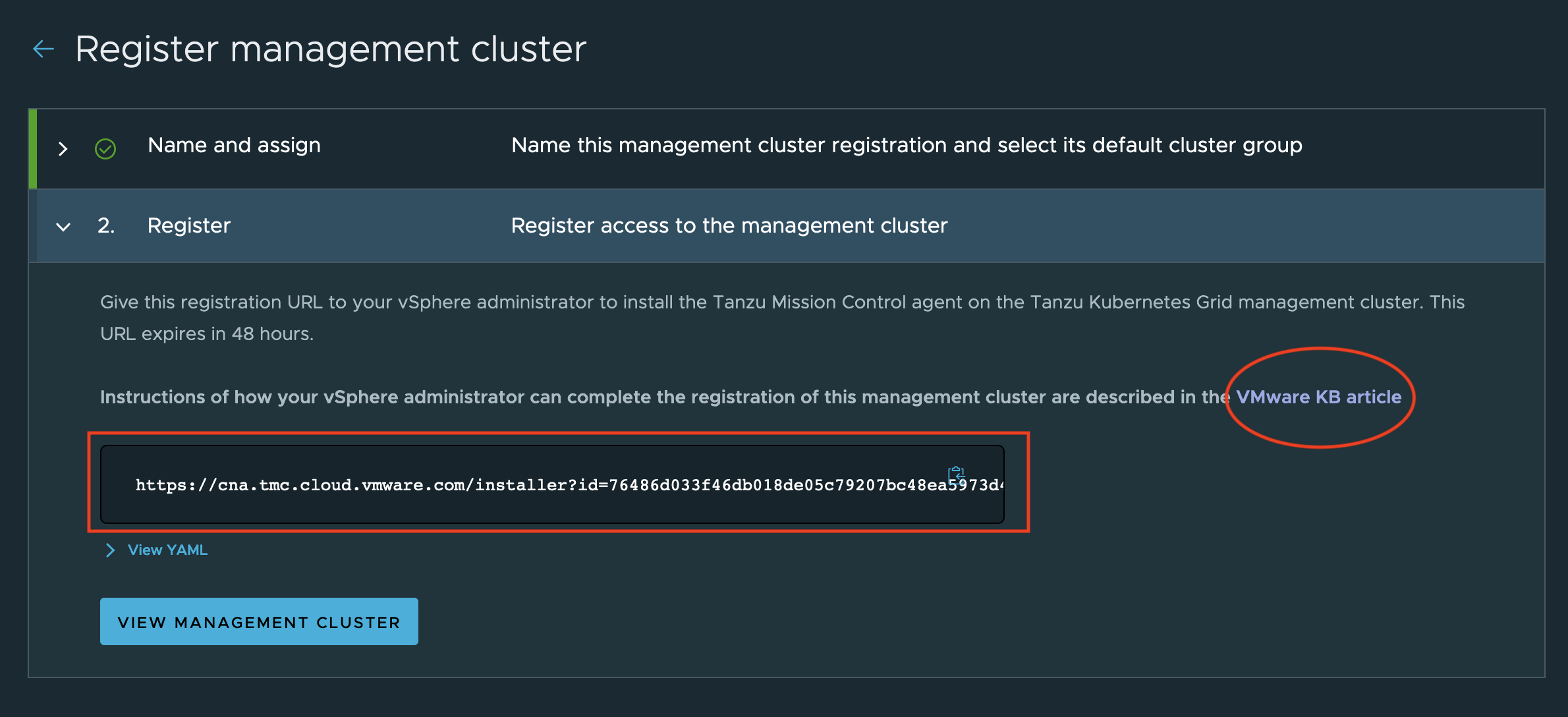Image resolution: width=1568 pixels, height=717 pixels.
Task: Click the back arrow beside the page title
Action: pyautogui.click(x=42, y=49)
